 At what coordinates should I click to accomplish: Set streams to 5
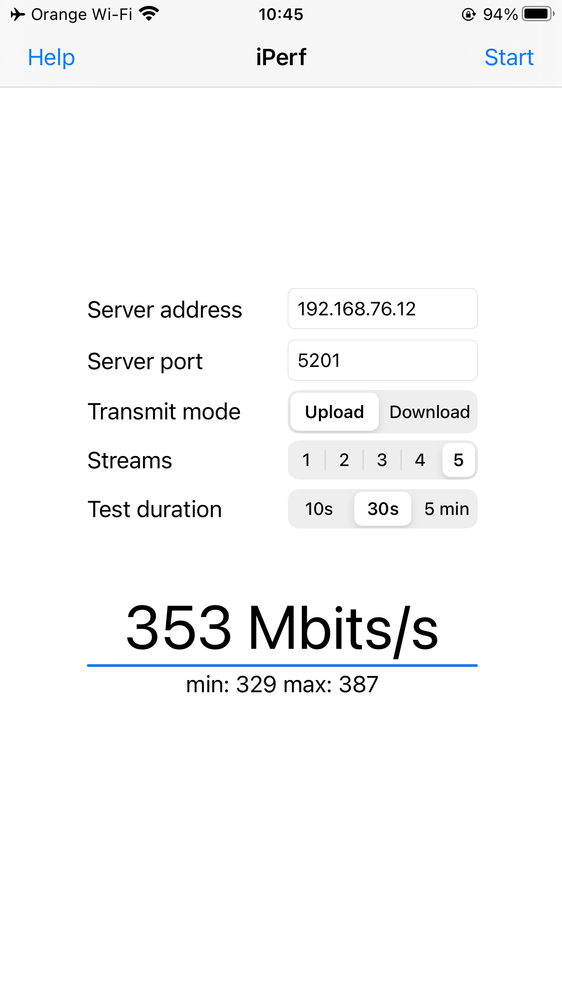tap(458, 460)
